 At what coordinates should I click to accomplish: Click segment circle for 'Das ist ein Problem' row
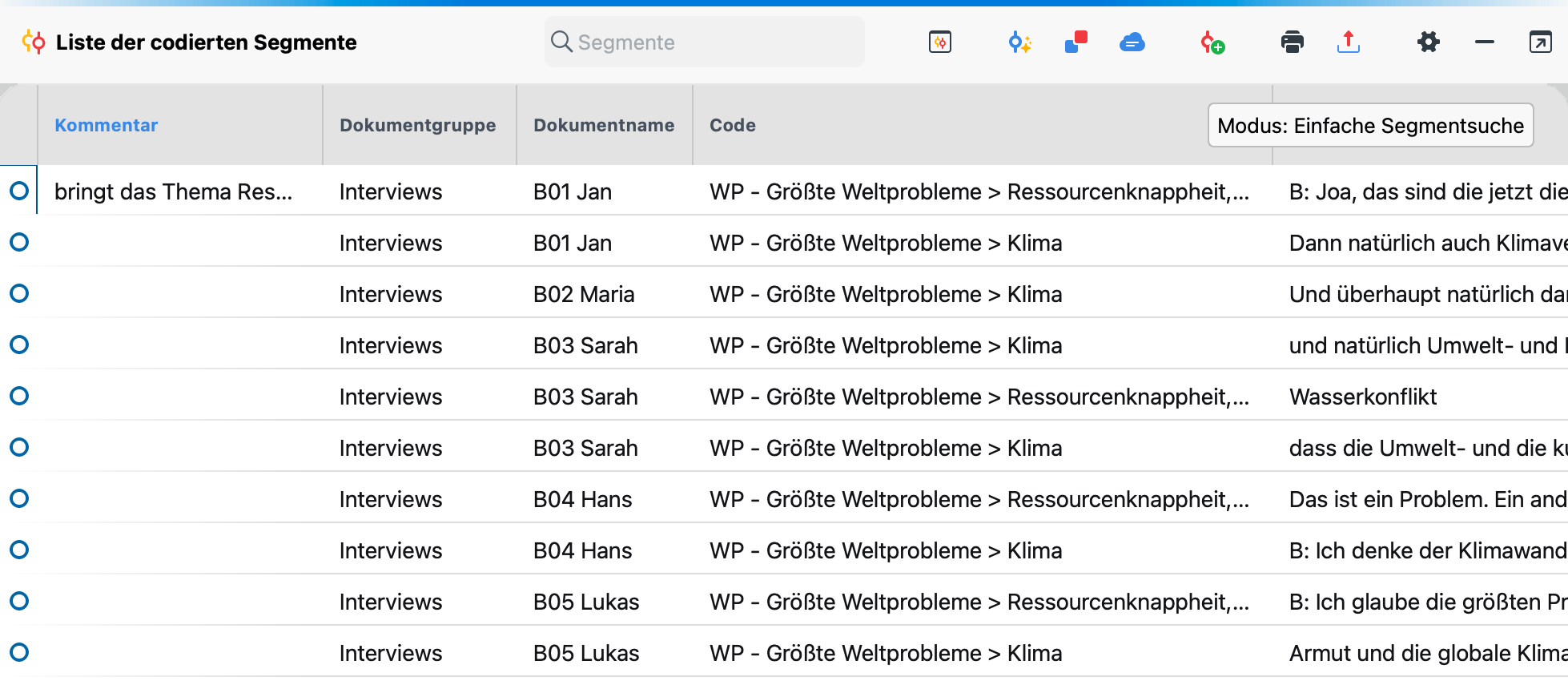(19, 498)
